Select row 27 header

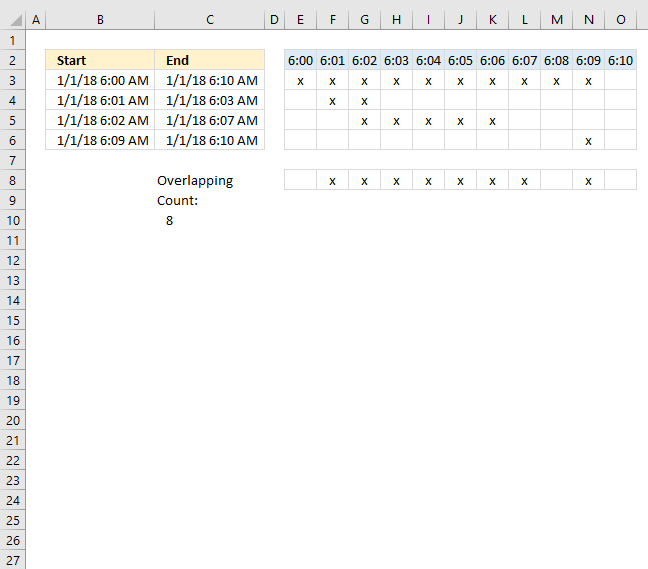[x=12, y=560]
